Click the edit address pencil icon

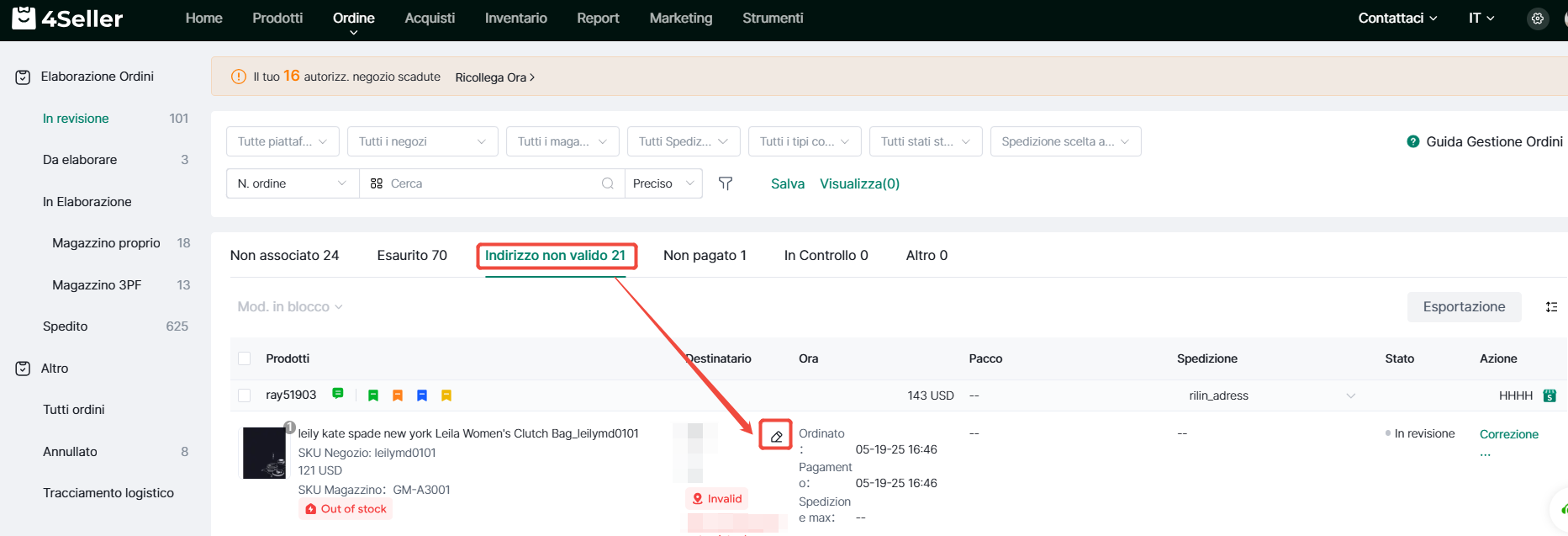776,436
